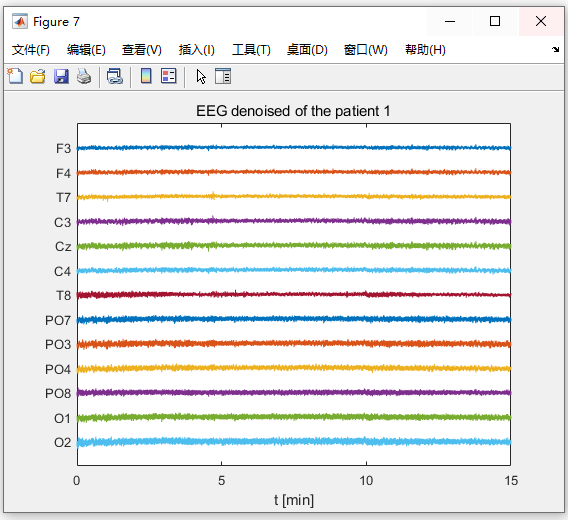Insert Legend using the toolbar icon

tap(169, 76)
